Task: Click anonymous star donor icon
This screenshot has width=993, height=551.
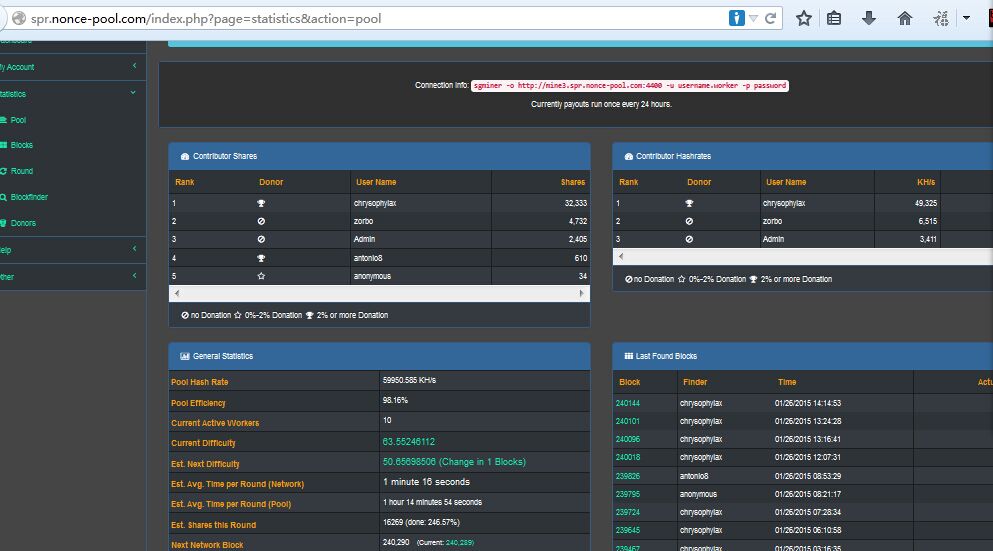Action: pos(261,276)
